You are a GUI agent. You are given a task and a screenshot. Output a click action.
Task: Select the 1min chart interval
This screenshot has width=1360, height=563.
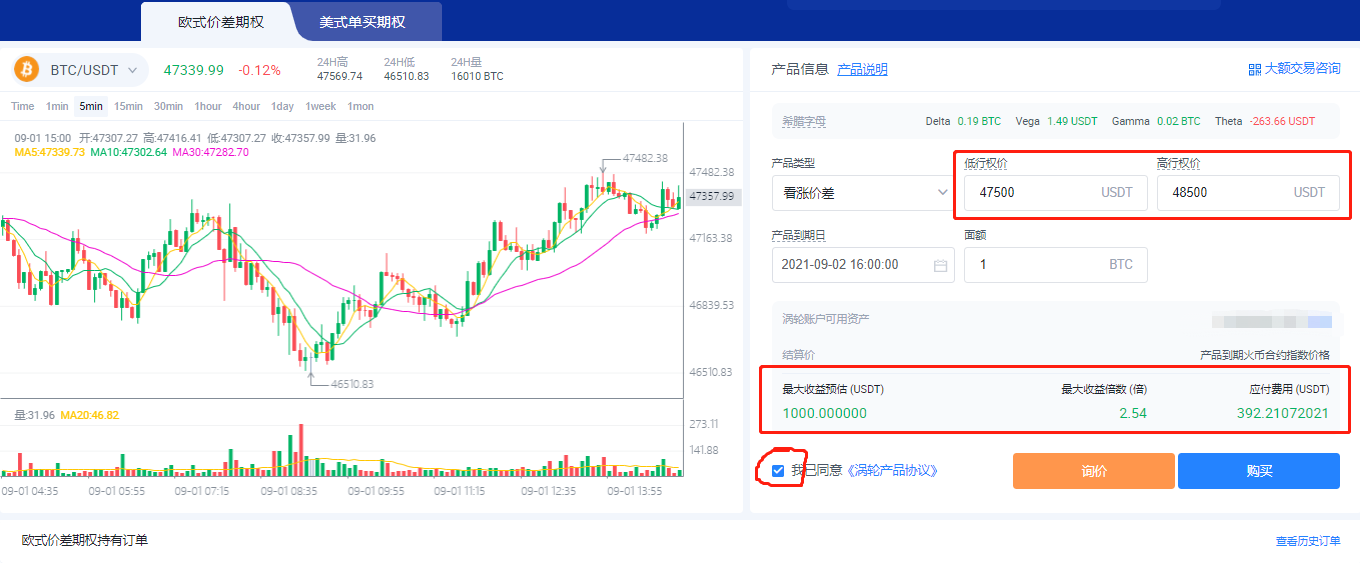57,107
